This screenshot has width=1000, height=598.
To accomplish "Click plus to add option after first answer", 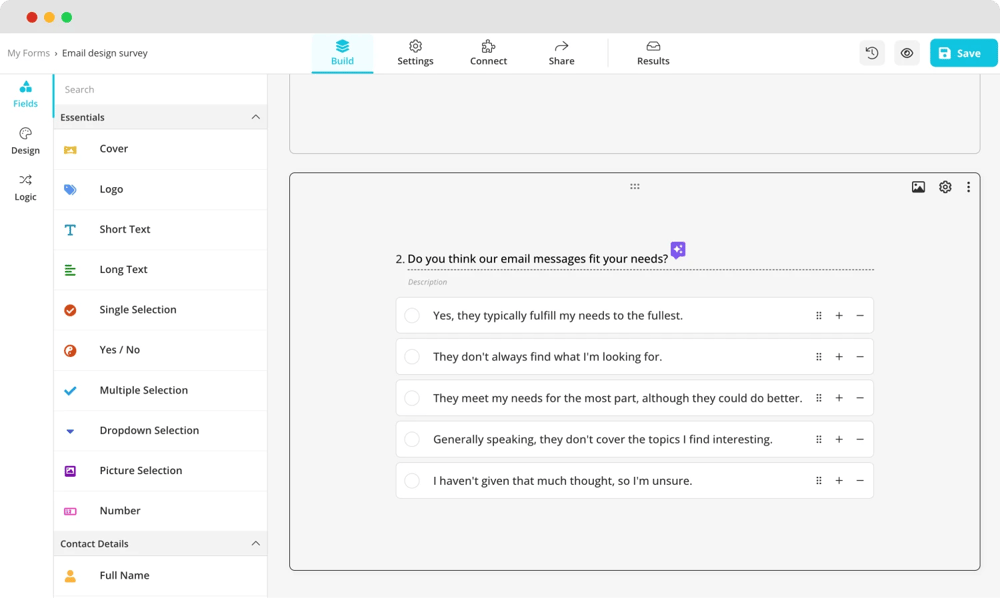I will coord(839,316).
